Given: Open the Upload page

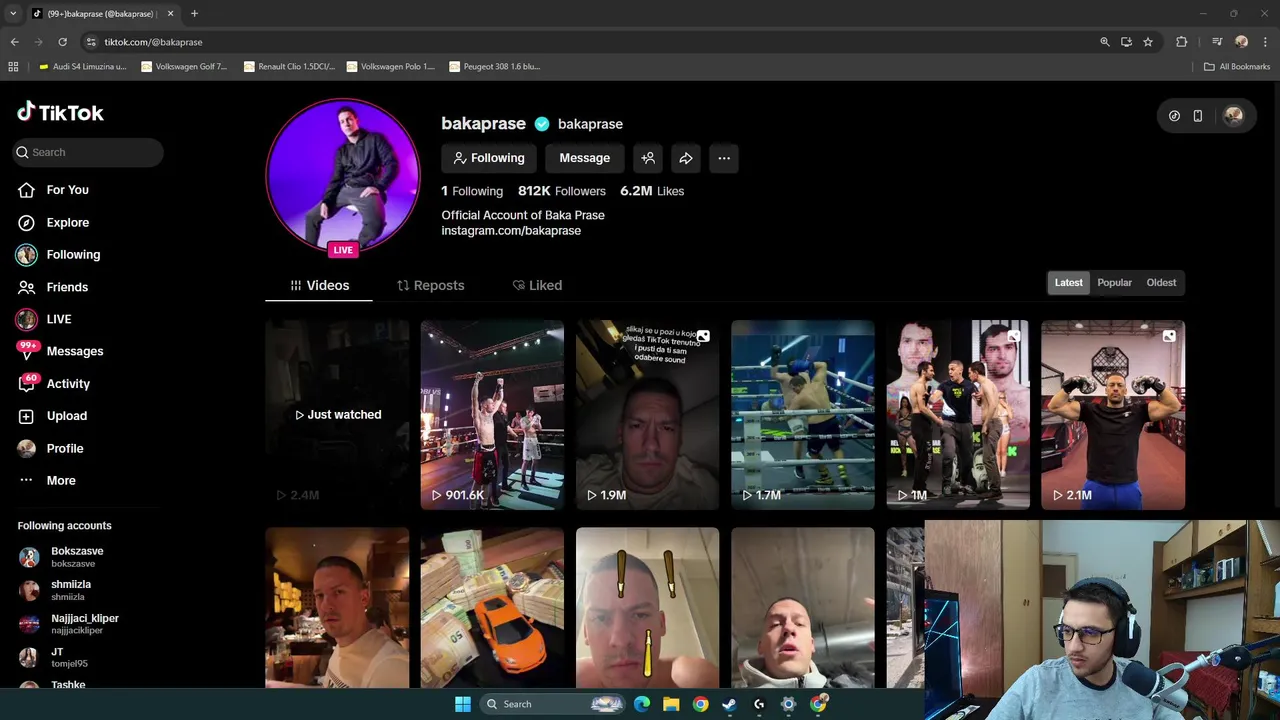Looking at the screenshot, I should [x=66, y=416].
